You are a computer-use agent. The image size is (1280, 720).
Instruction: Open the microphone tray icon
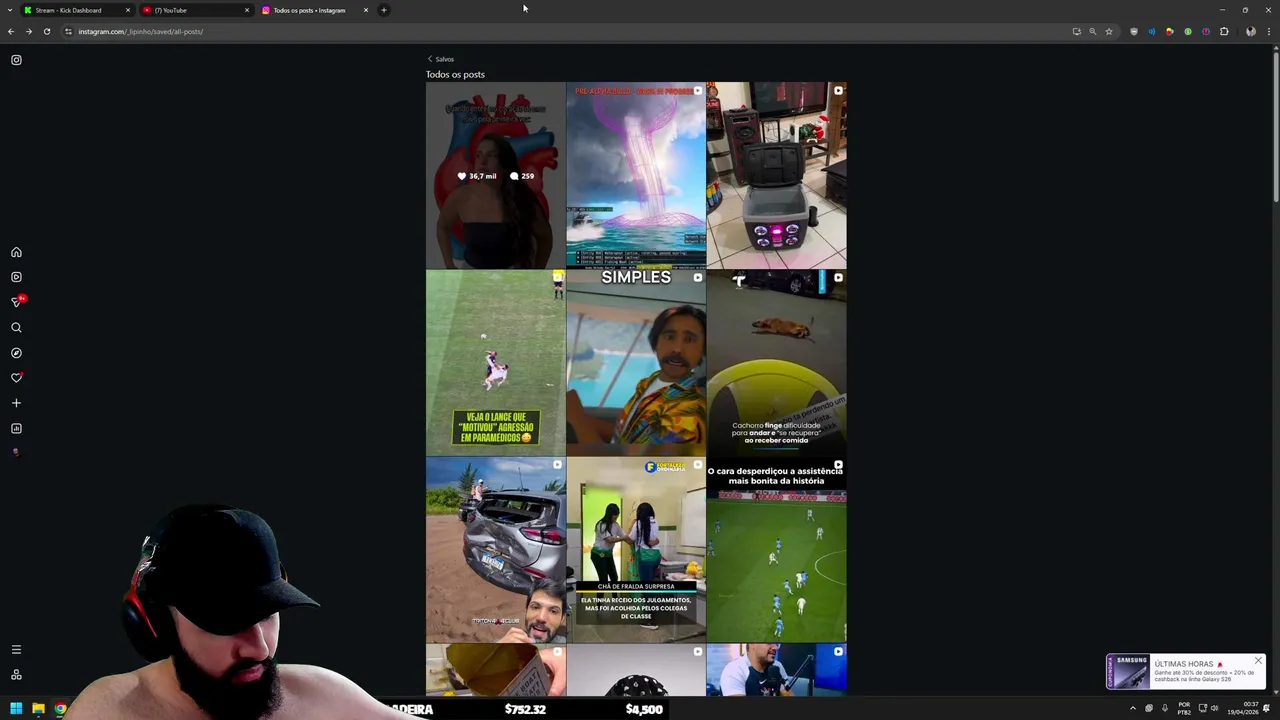pyautogui.click(x=1164, y=708)
